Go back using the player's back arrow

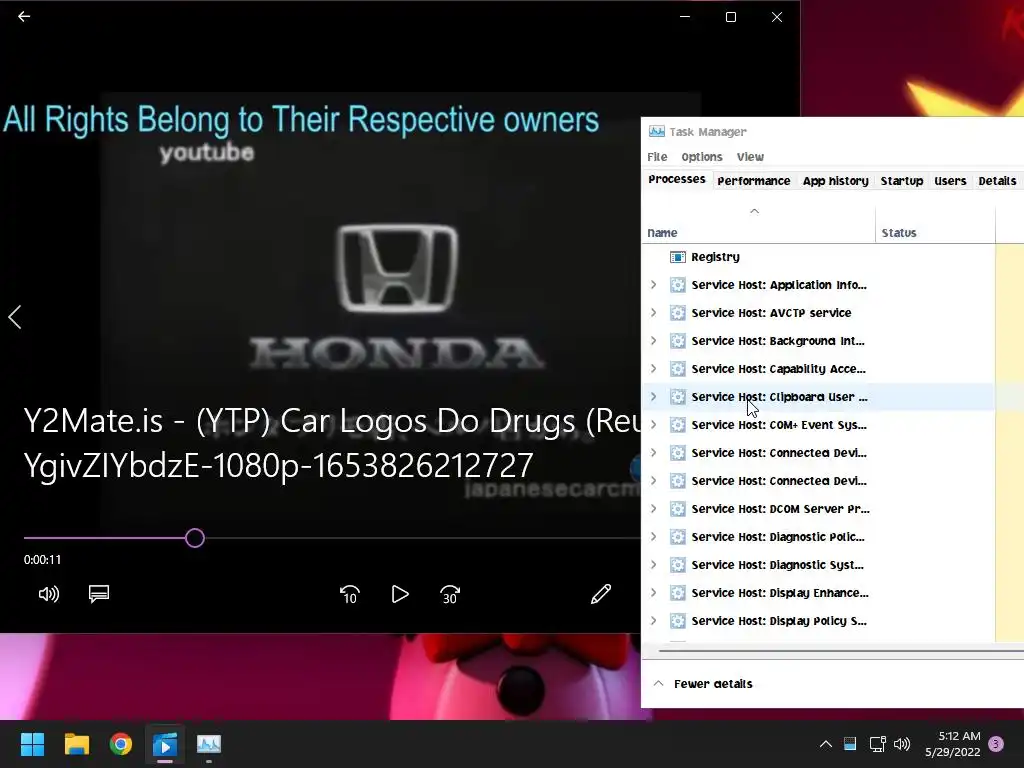click(x=24, y=16)
